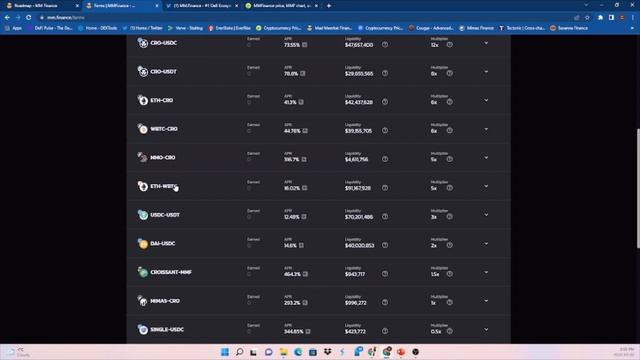Click liquidity help icon for CRO-USDC
Image resolution: width=640 pixels, height=360 pixels.
point(385,44)
